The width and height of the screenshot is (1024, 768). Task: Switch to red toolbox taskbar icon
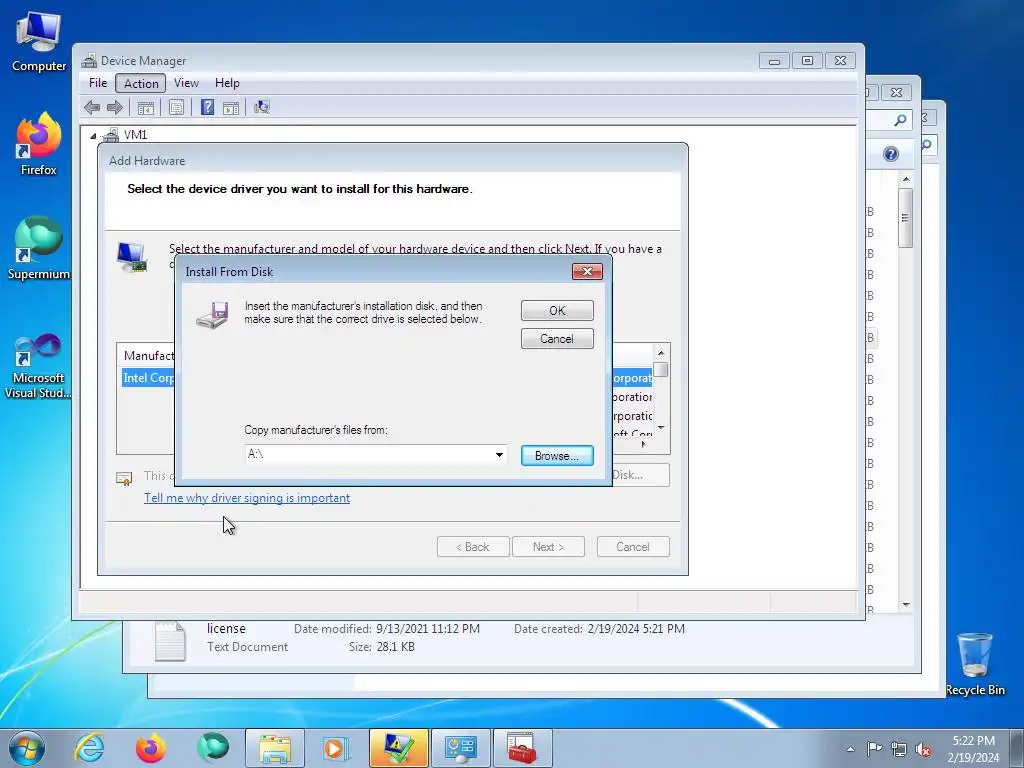coord(522,748)
